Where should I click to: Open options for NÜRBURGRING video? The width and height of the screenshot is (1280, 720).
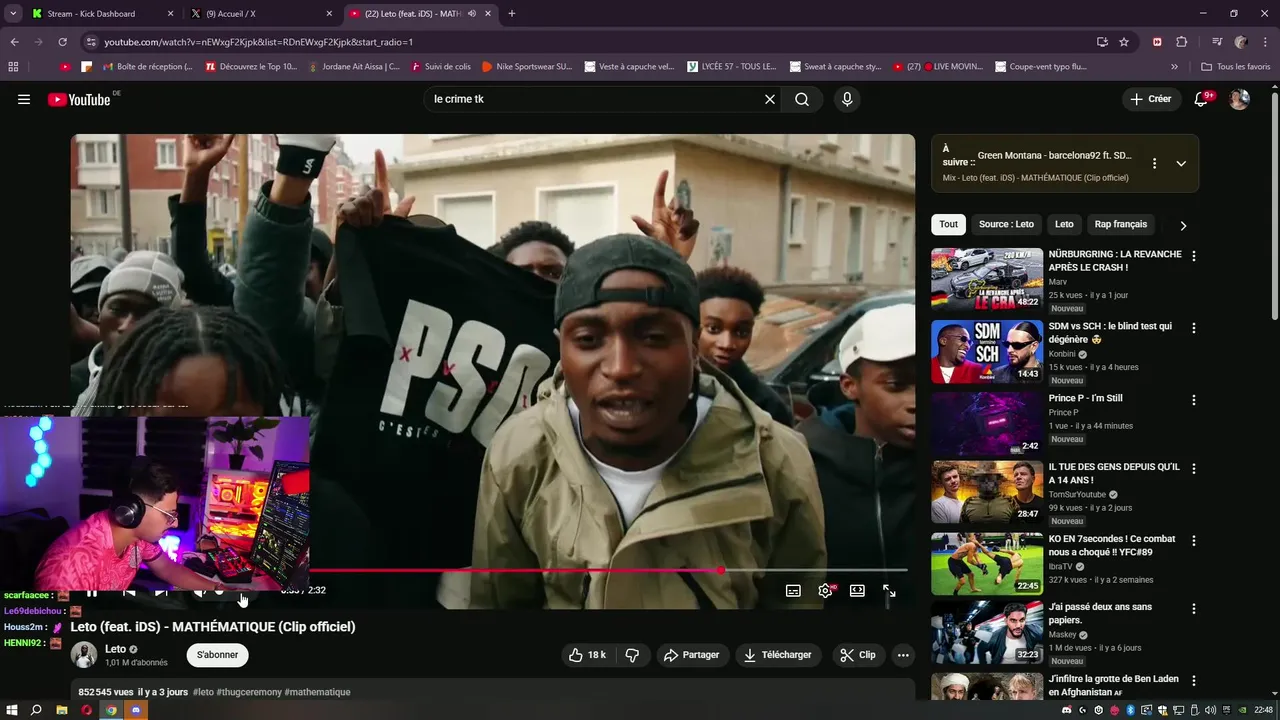[1193, 256]
